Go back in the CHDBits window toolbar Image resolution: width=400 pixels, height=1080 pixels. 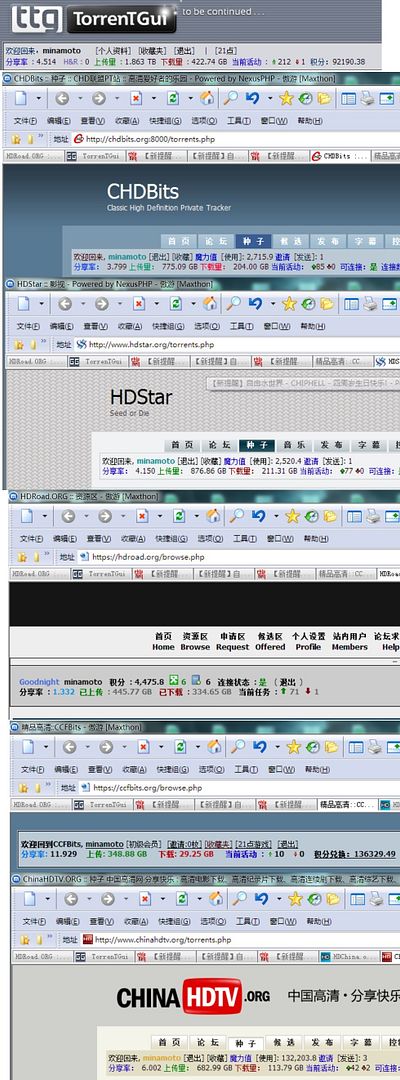coord(61,98)
